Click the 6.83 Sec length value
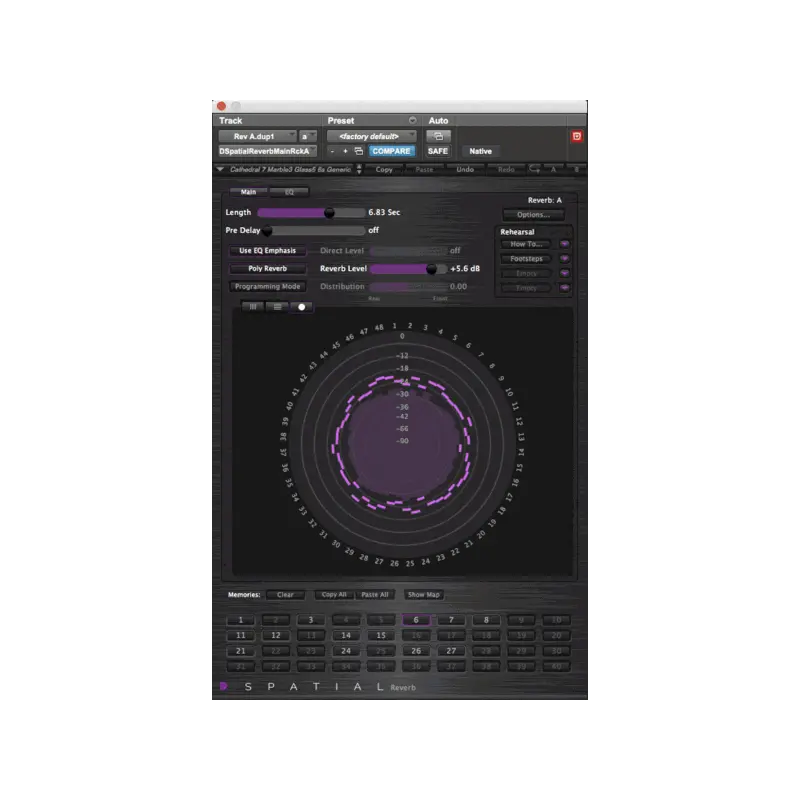800x800 pixels. [x=384, y=212]
